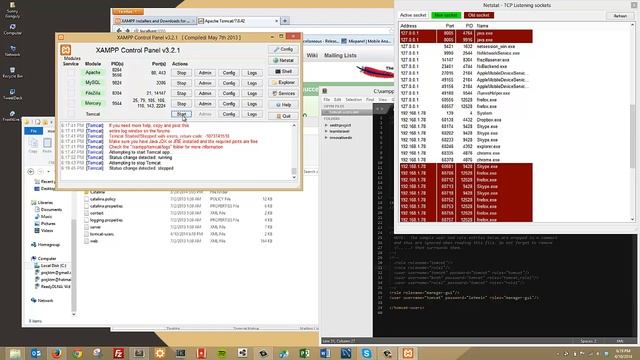
Task: Click Quit in the XAMPP panel
Action: [283, 116]
